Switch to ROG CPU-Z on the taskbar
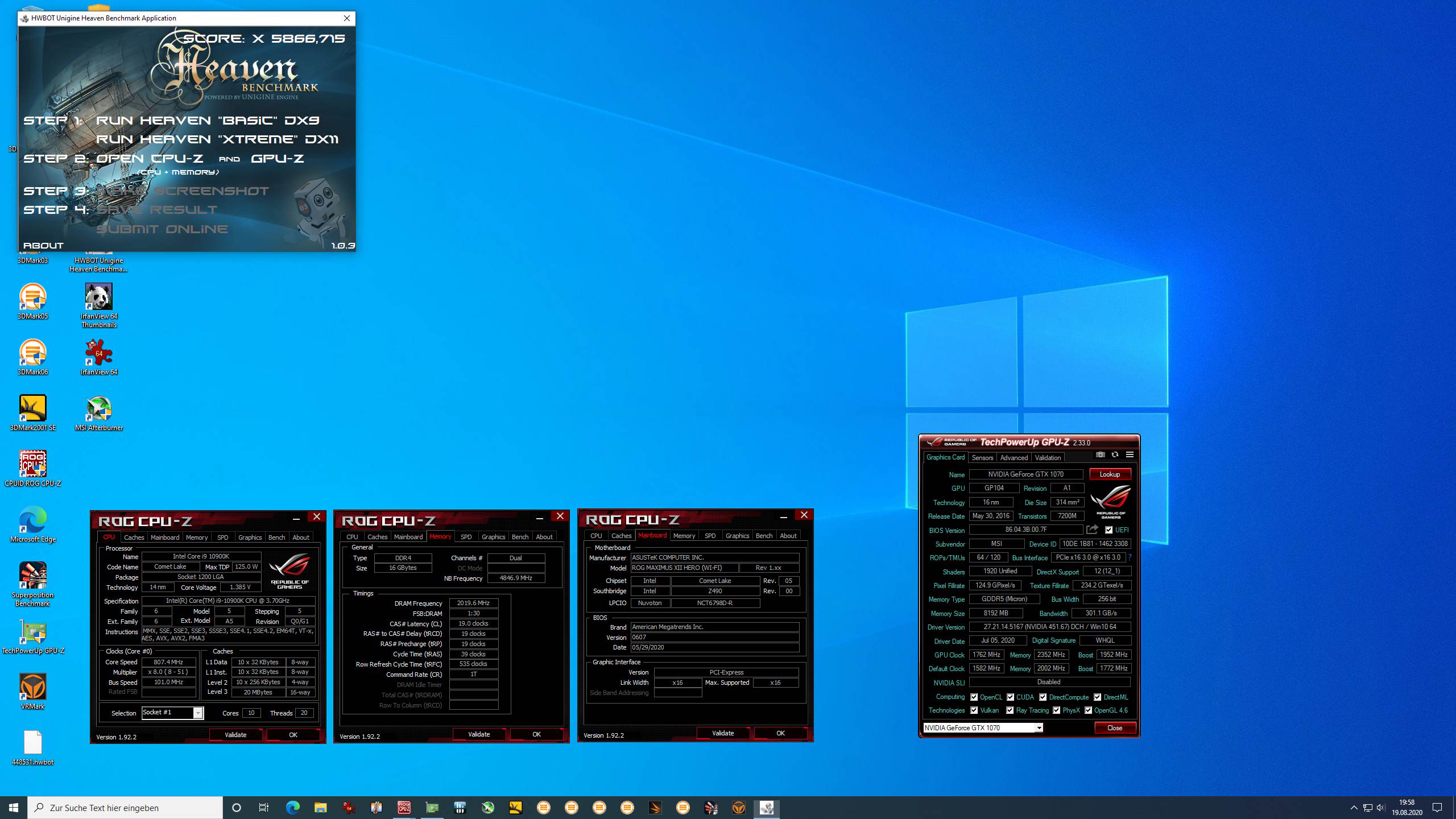This screenshot has width=1456, height=819. point(404,808)
